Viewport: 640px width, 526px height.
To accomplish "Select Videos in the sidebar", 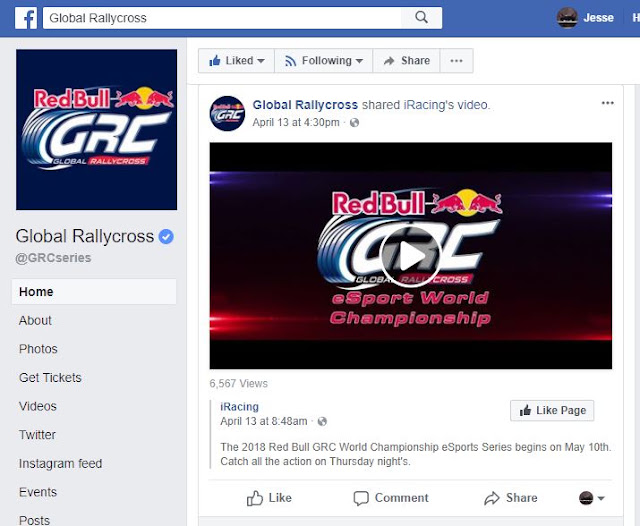I will coord(38,406).
